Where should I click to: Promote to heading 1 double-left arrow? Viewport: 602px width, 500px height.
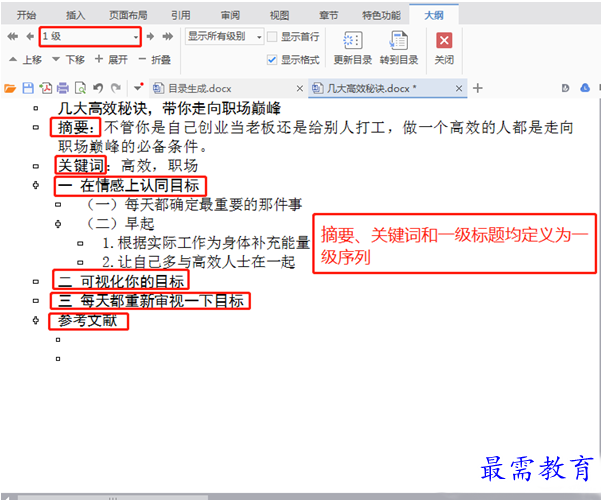(13, 36)
